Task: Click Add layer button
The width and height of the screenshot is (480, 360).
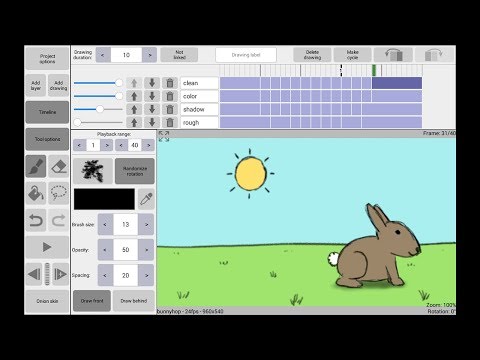Action: click(x=36, y=85)
